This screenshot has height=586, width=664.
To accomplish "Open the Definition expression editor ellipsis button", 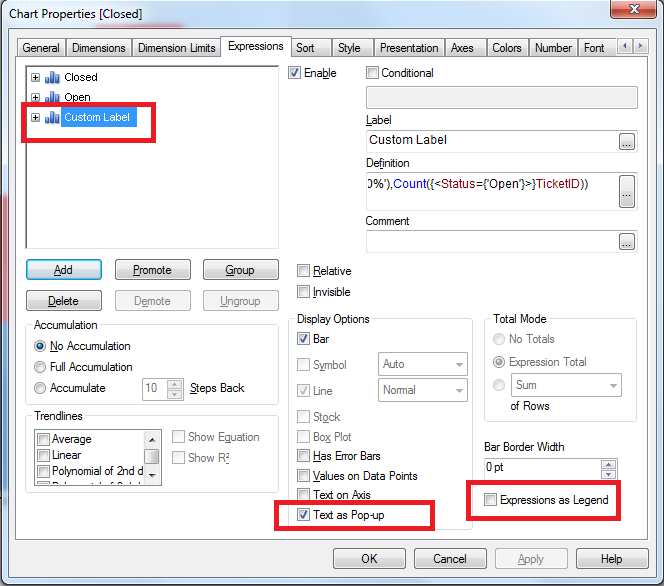I will 627,191.
